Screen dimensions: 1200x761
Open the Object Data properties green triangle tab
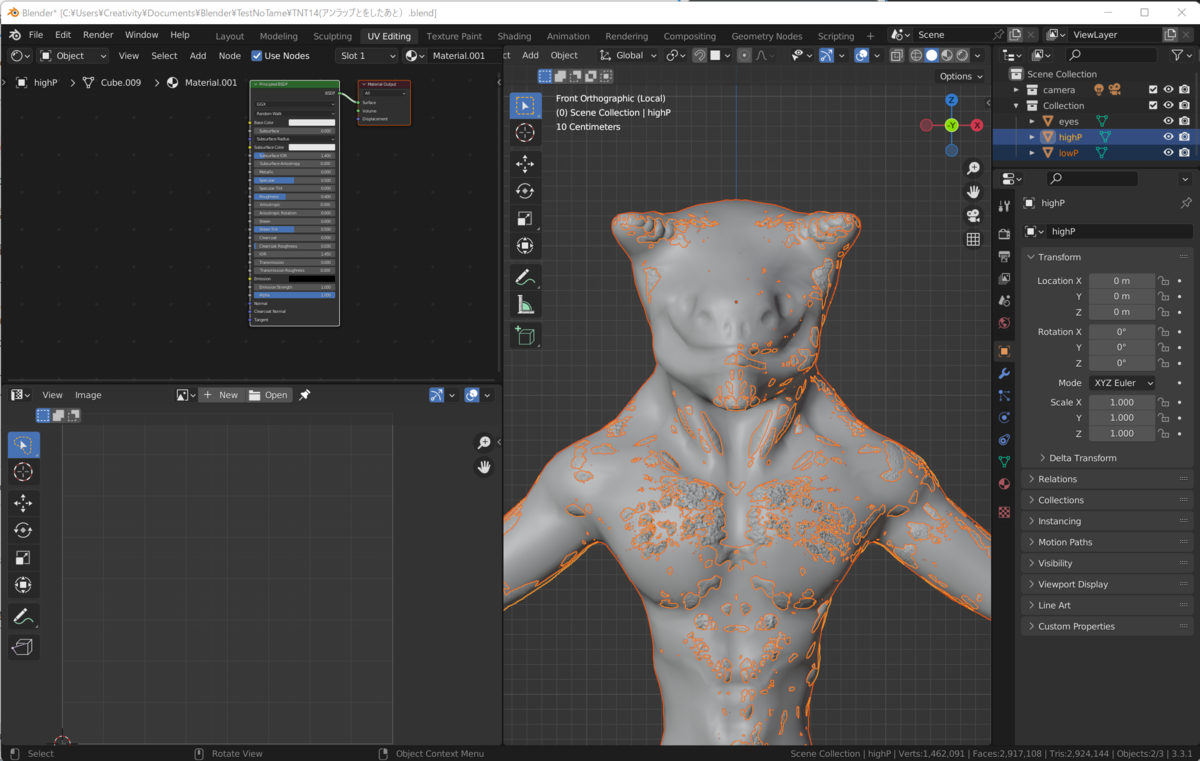tap(1004, 461)
